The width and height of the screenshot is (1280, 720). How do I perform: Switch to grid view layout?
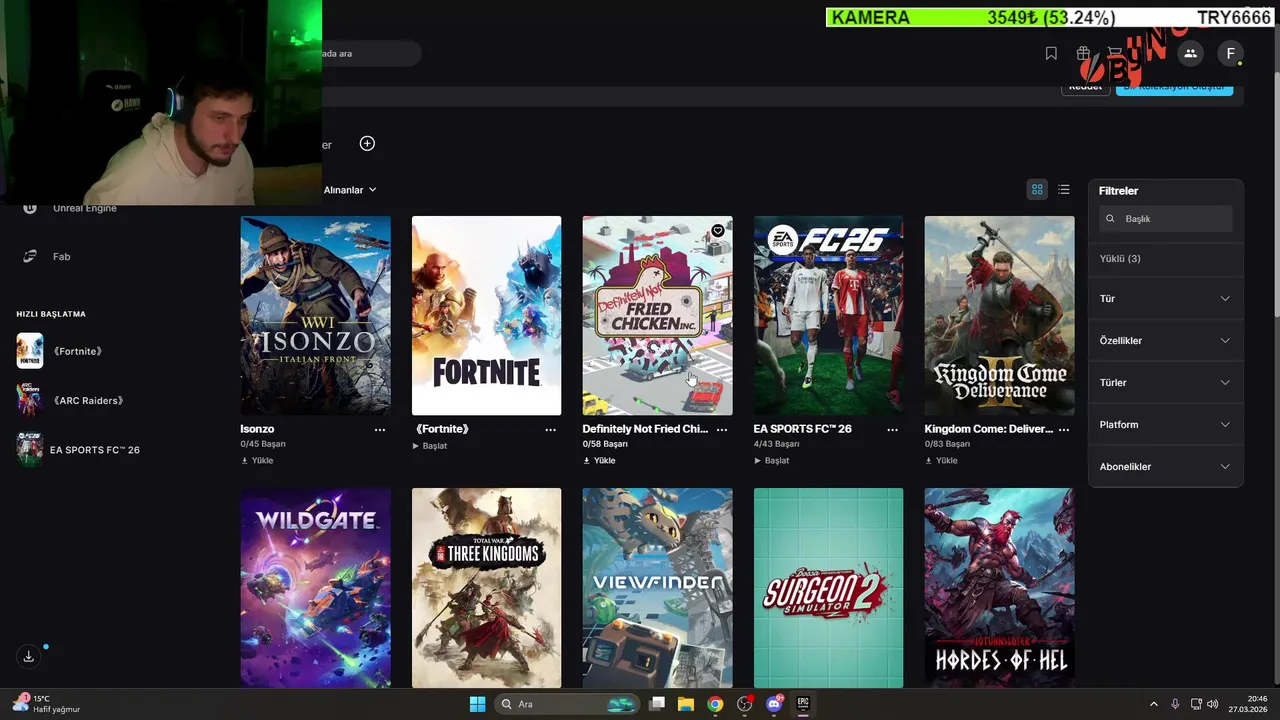(x=1037, y=190)
